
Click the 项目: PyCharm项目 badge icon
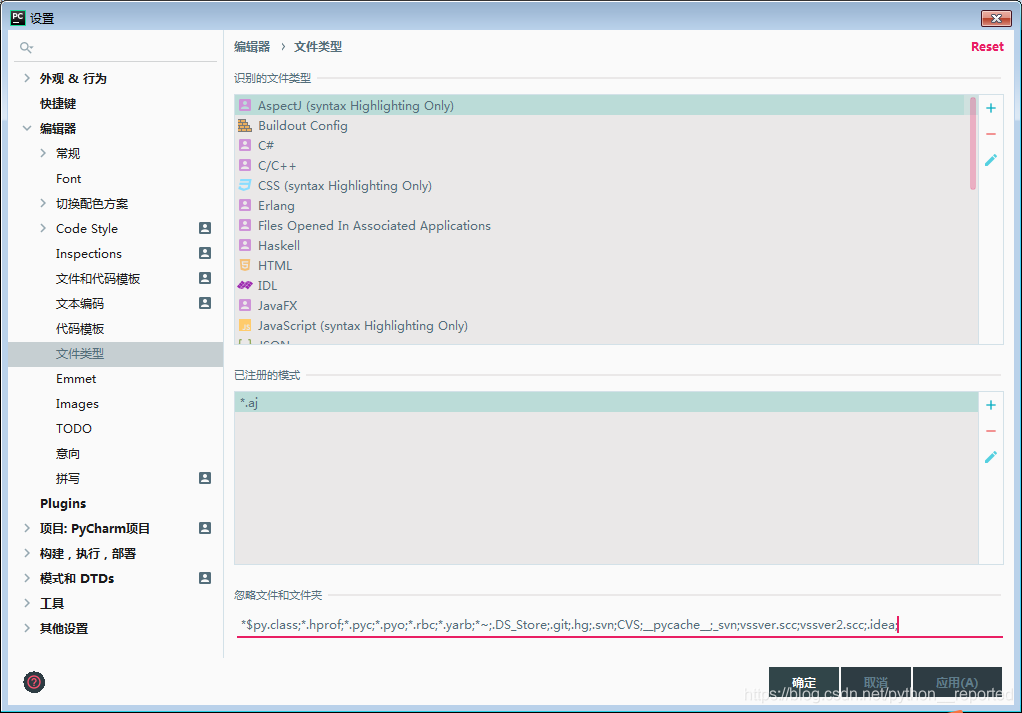coord(205,528)
